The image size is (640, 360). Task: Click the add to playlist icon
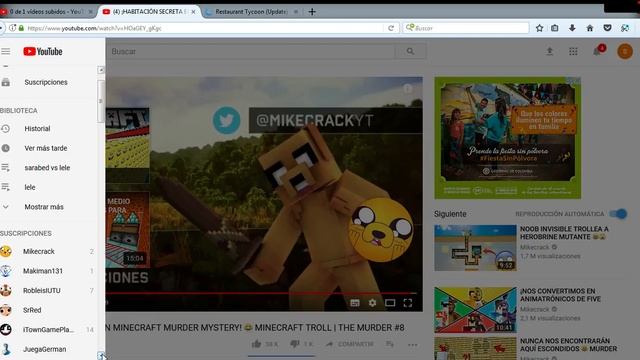390,344
